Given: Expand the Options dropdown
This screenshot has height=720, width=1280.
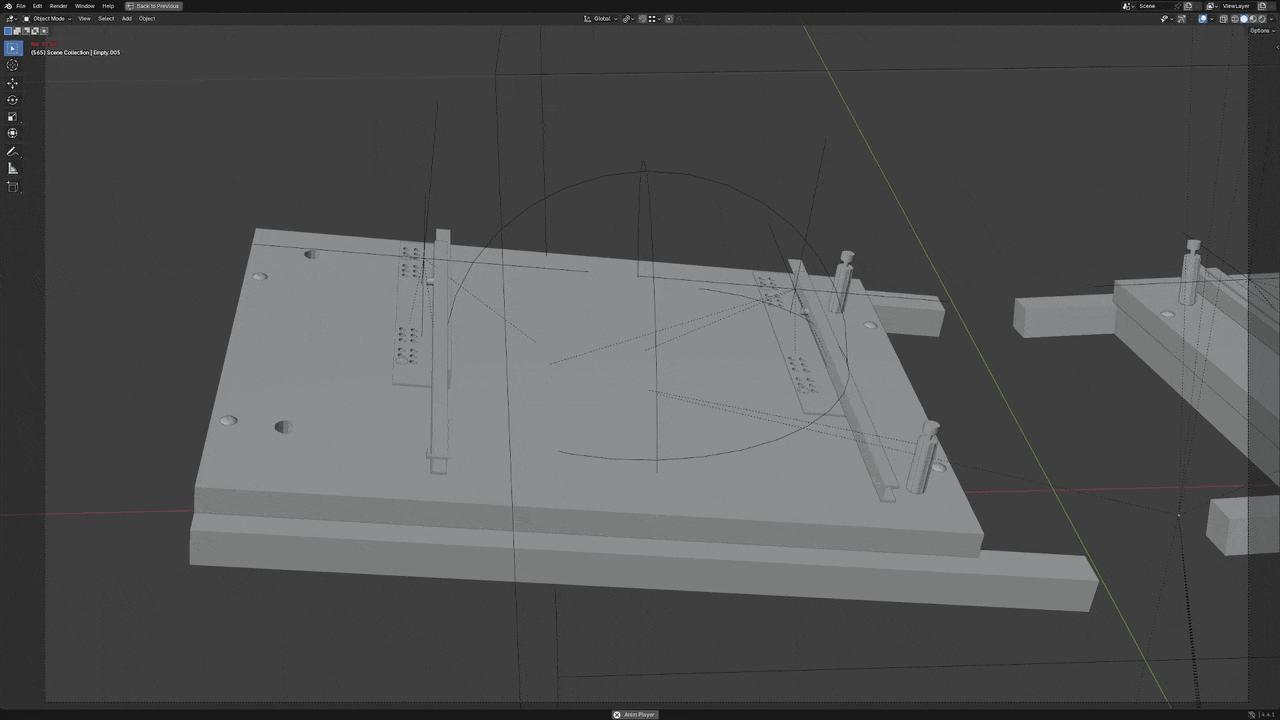Looking at the screenshot, I should point(1260,31).
